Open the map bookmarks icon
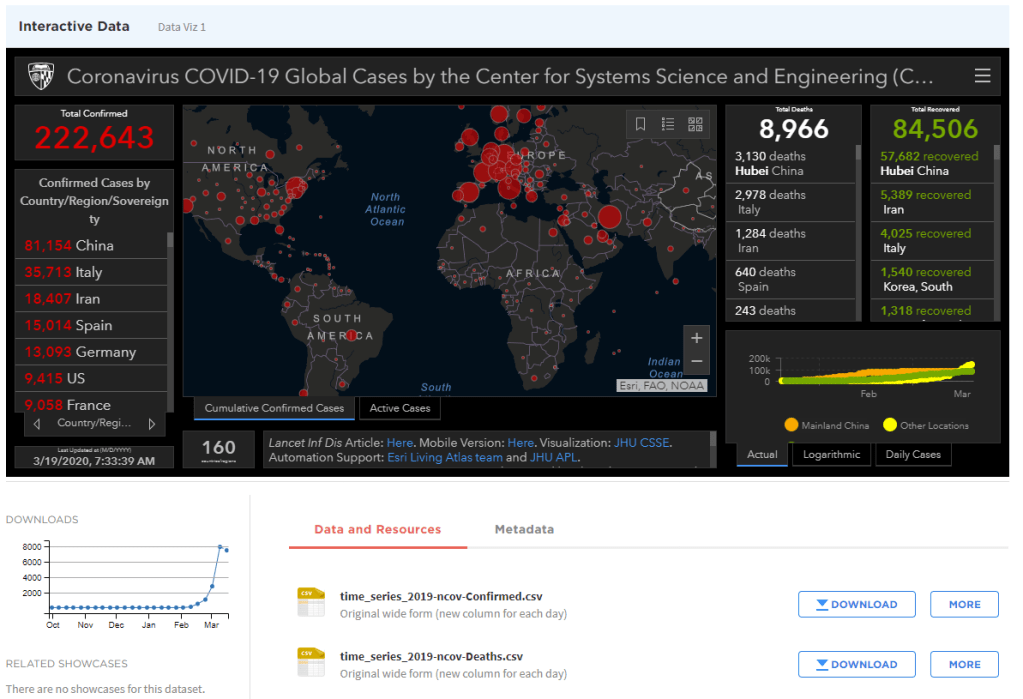Viewport: 1023px width, 699px height. [641, 124]
